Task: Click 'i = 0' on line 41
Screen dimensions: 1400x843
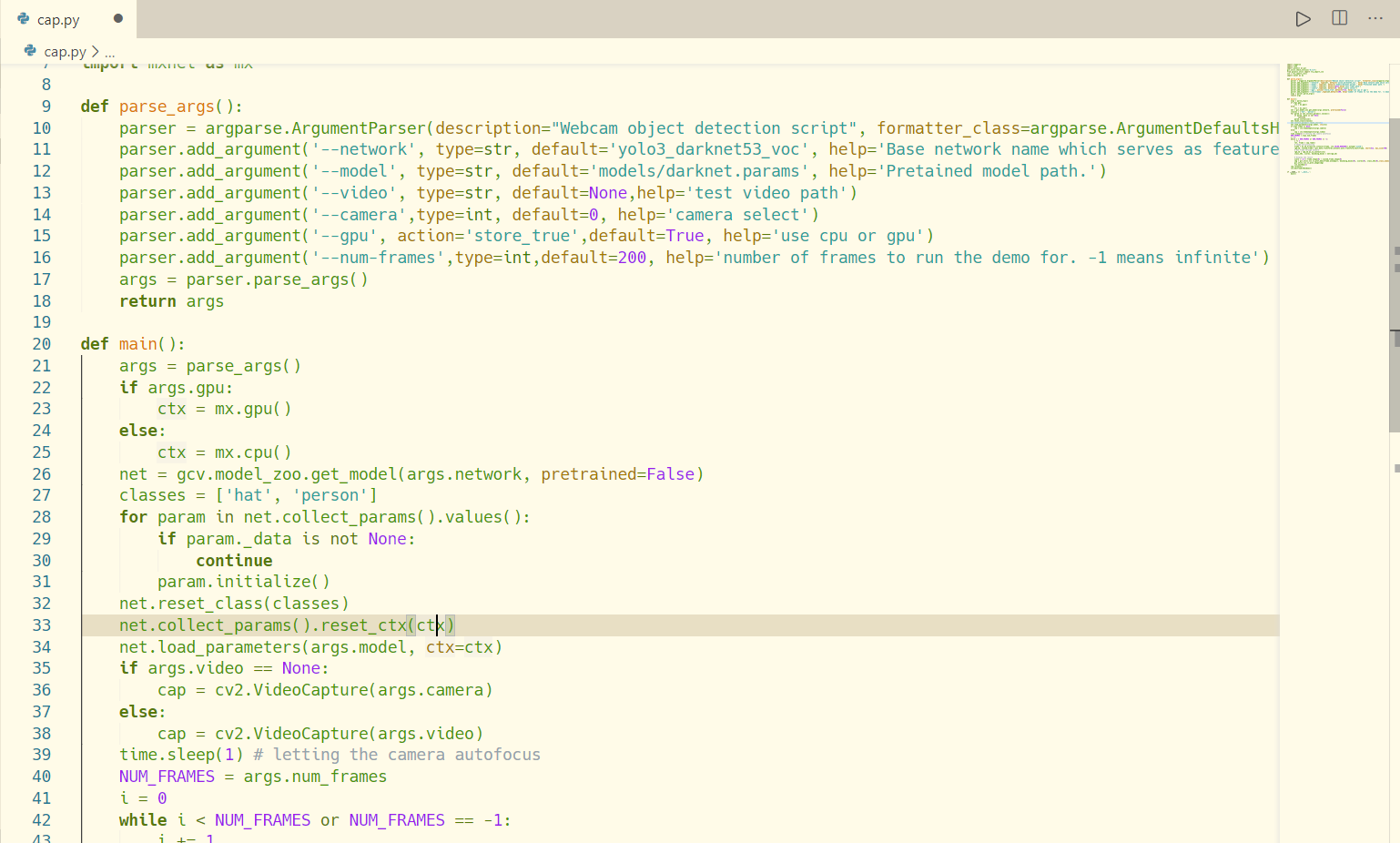Action: click(x=143, y=798)
